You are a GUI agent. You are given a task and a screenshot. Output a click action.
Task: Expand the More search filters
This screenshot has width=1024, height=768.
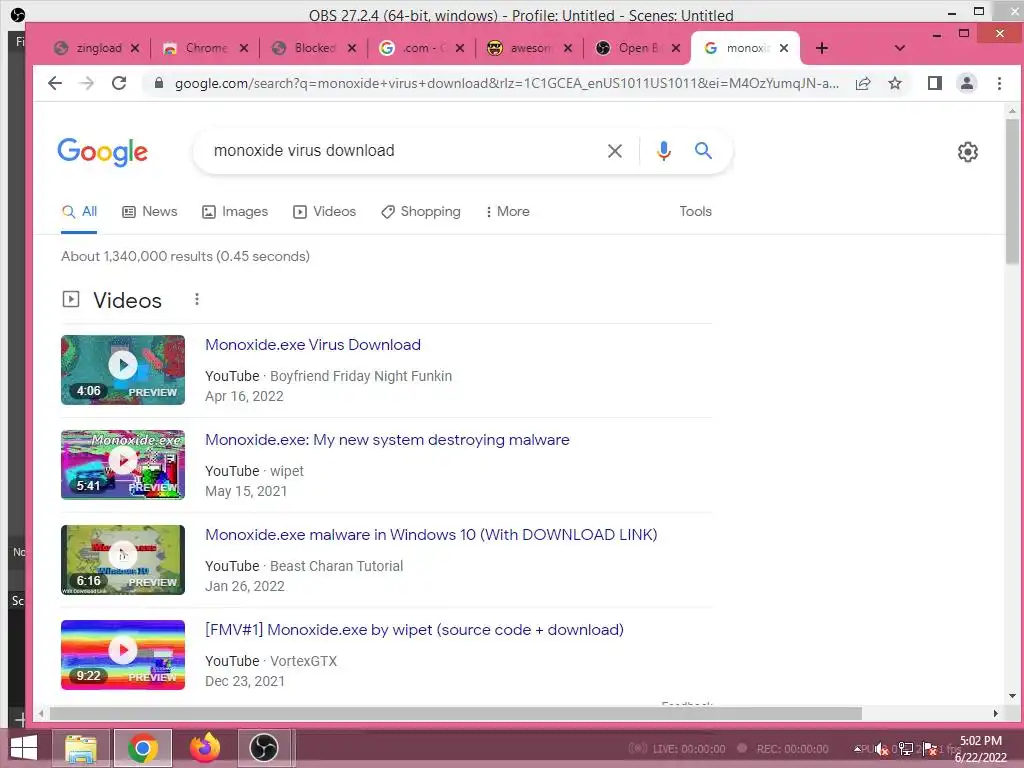click(x=507, y=212)
